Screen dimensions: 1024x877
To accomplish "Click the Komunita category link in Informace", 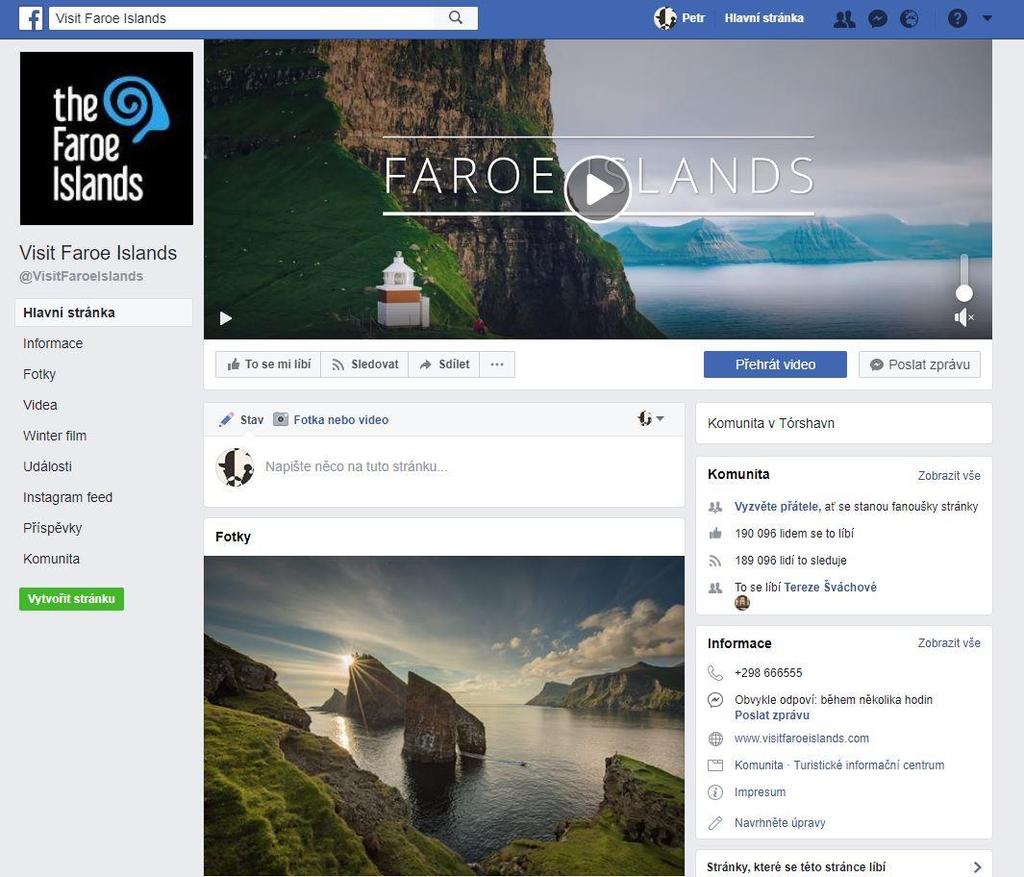I will pyautogui.click(x=759, y=765).
